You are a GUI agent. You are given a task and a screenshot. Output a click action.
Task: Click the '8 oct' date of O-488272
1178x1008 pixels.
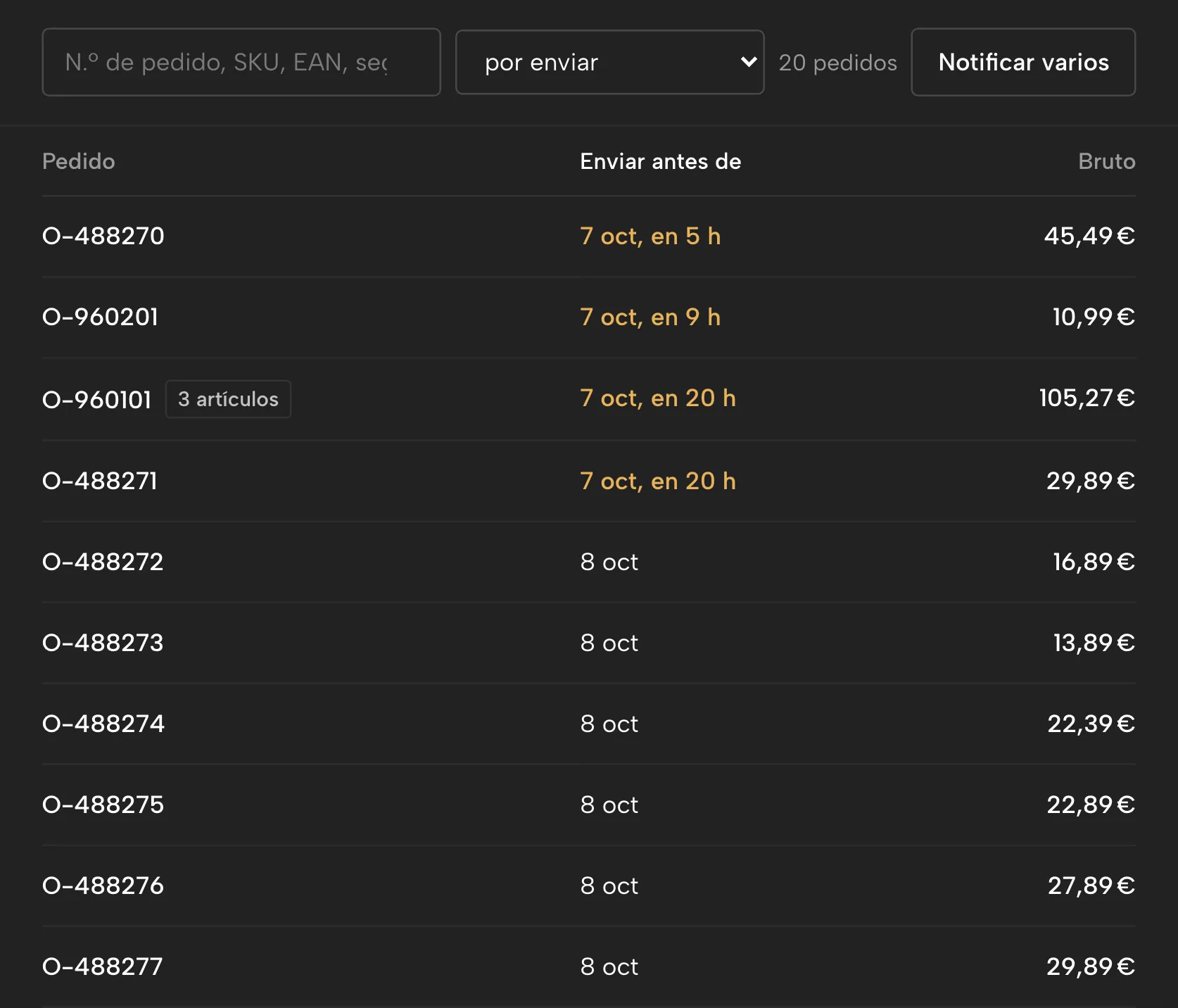609,562
